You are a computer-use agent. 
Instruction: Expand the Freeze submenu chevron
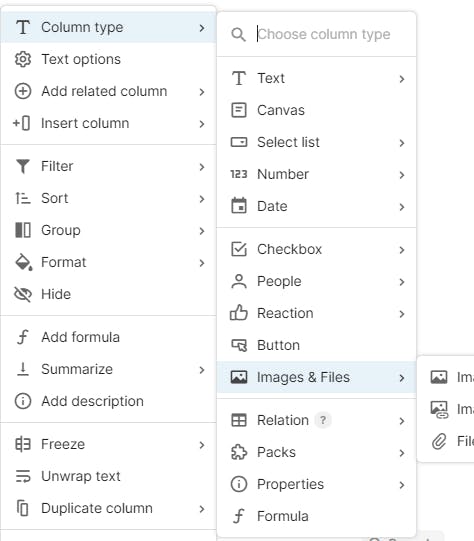tap(202, 445)
